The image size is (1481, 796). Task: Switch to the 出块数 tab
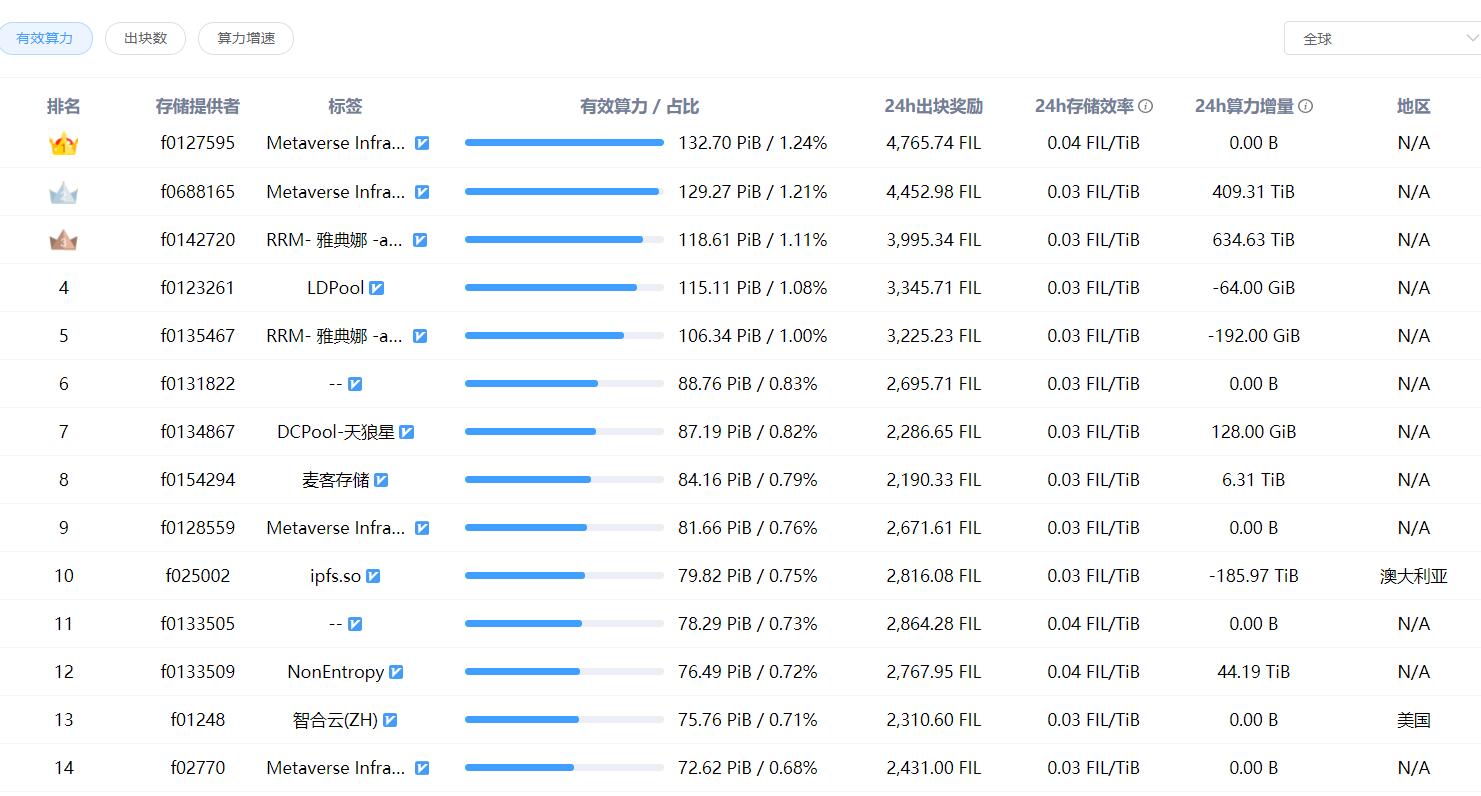coord(145,39)
